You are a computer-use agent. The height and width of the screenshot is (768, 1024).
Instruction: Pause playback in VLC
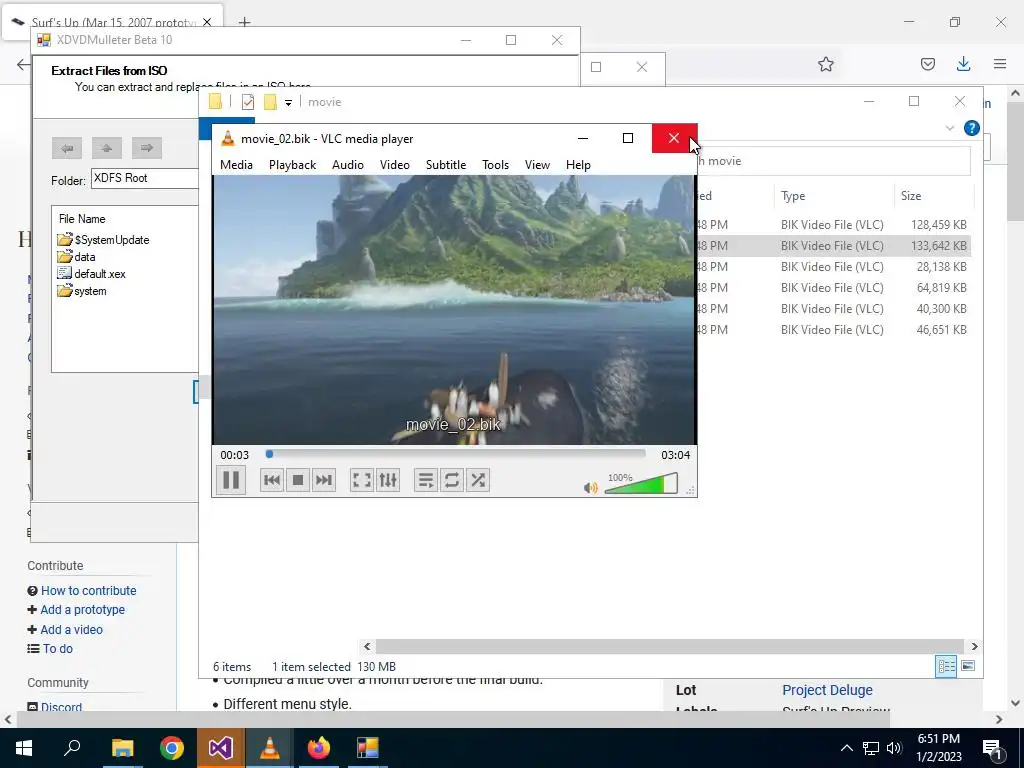pyautogui.click(x=231, y=480)
